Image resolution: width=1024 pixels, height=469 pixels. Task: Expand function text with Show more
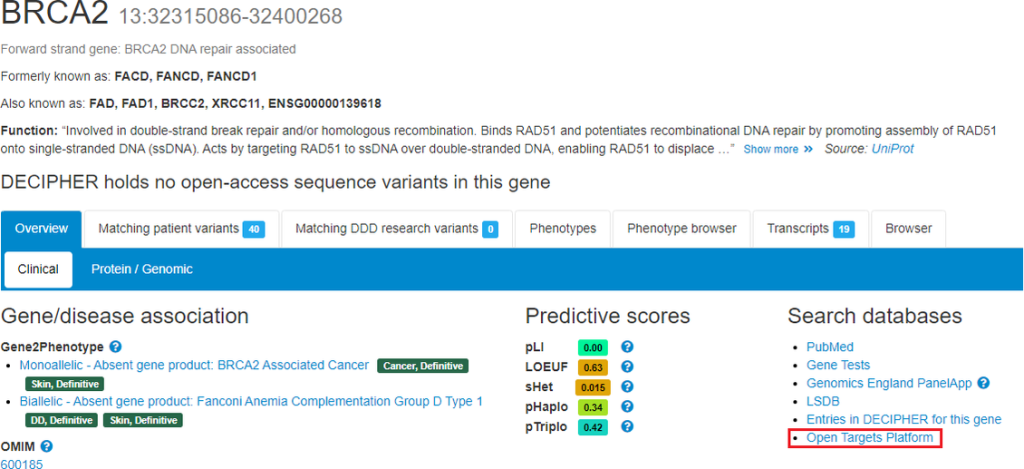coord(778,149)
